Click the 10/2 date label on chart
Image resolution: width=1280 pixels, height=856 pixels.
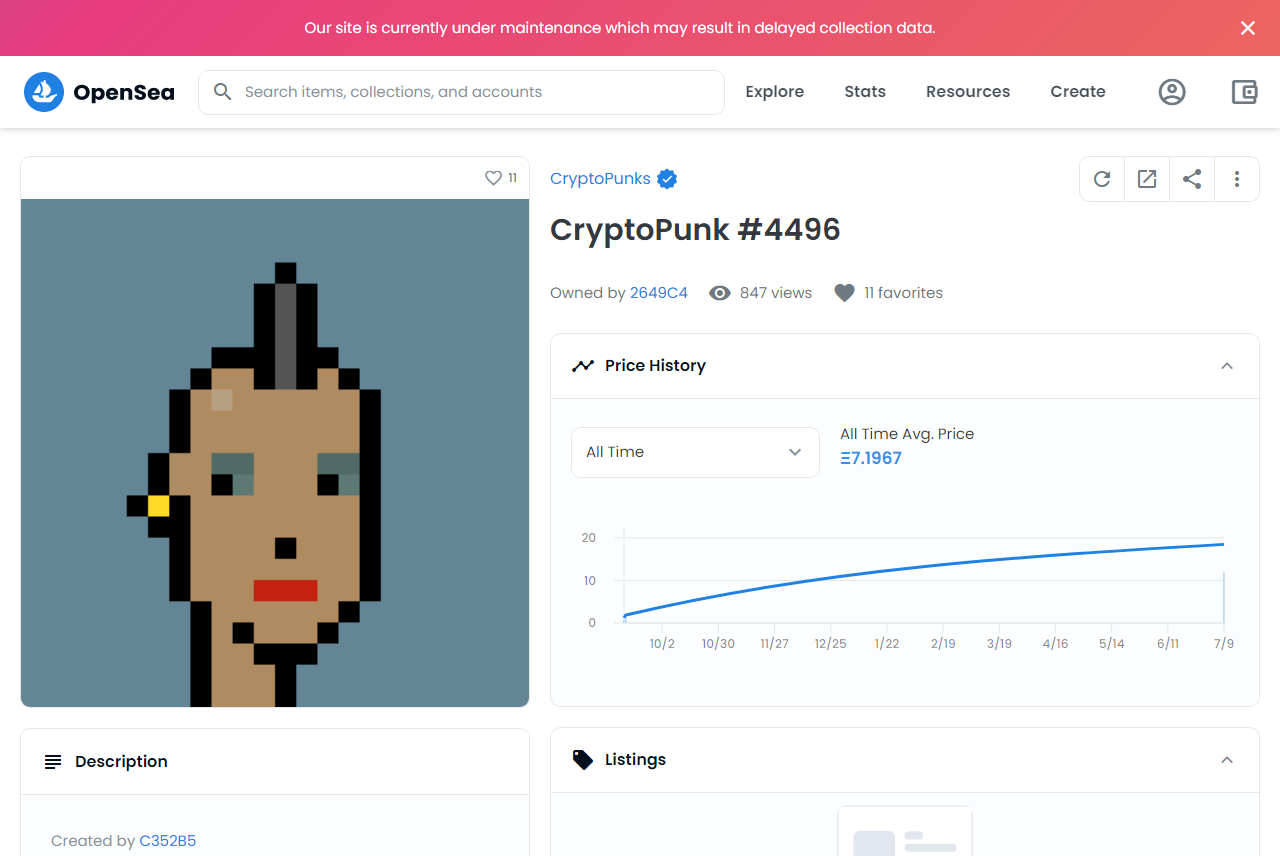click(662, 644)
